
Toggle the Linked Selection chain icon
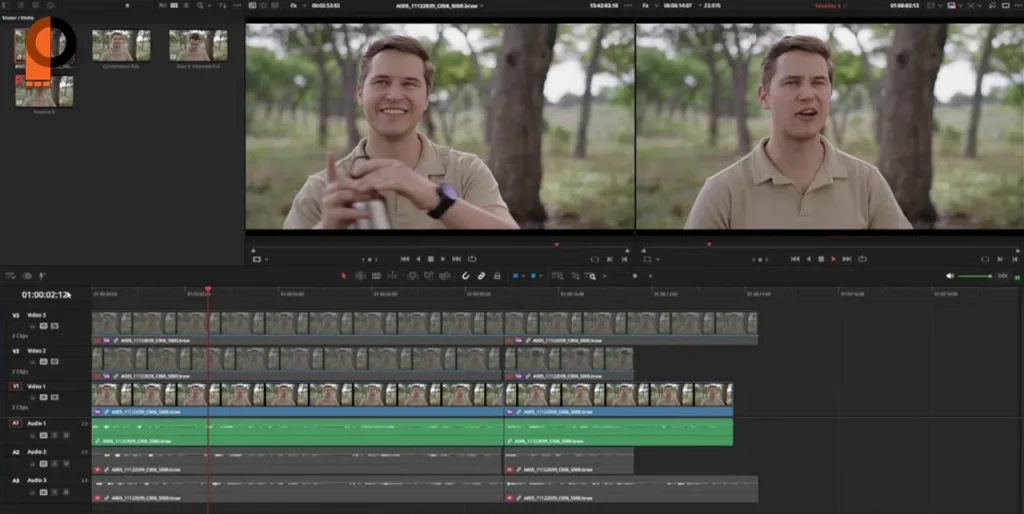481,275
